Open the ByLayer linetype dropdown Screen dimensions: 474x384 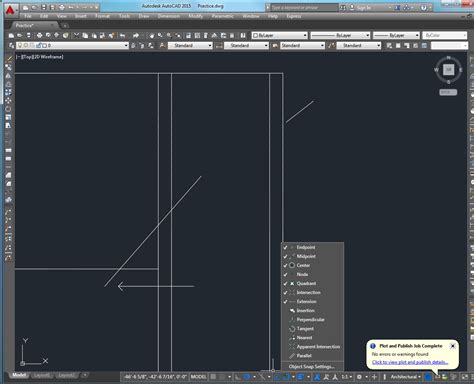340,35
